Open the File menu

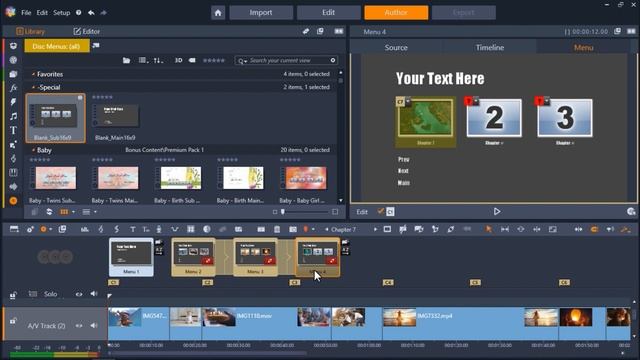click(26, 13)
